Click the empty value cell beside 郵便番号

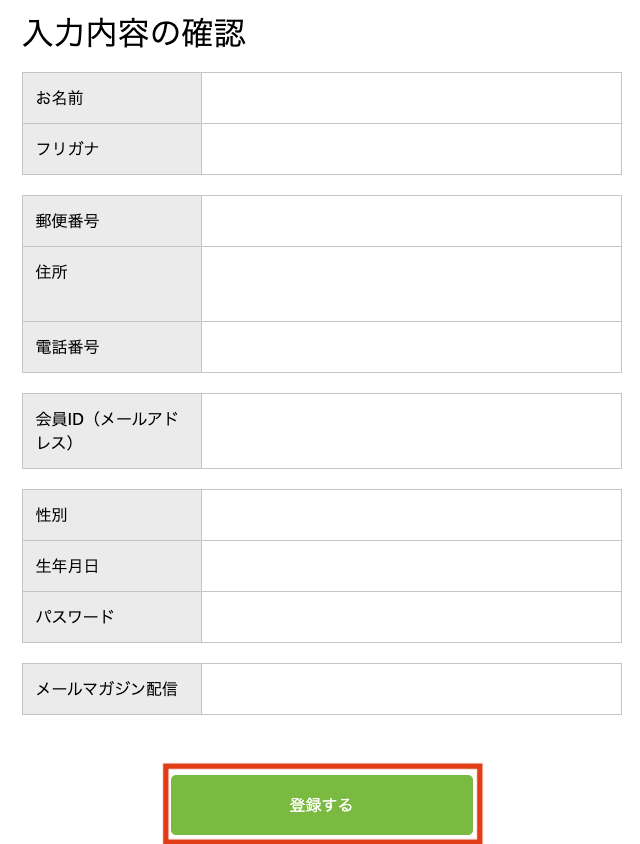point(411,221)
